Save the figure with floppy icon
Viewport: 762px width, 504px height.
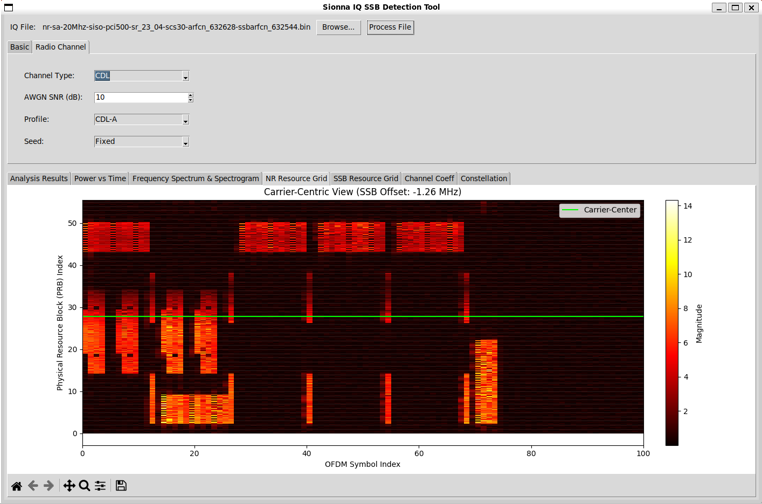(x=121, y=486)
